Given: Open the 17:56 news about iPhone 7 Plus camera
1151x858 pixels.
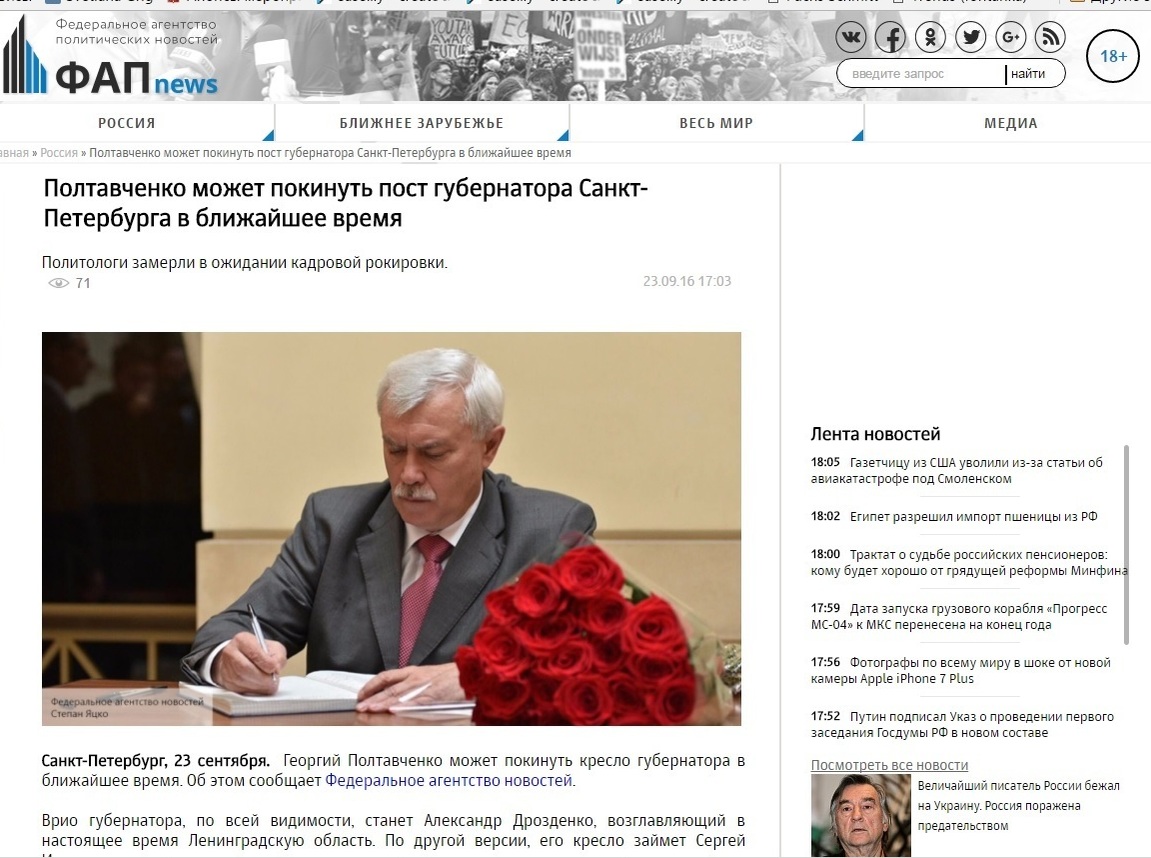Looking at the screenshot, I should (960, 670).
